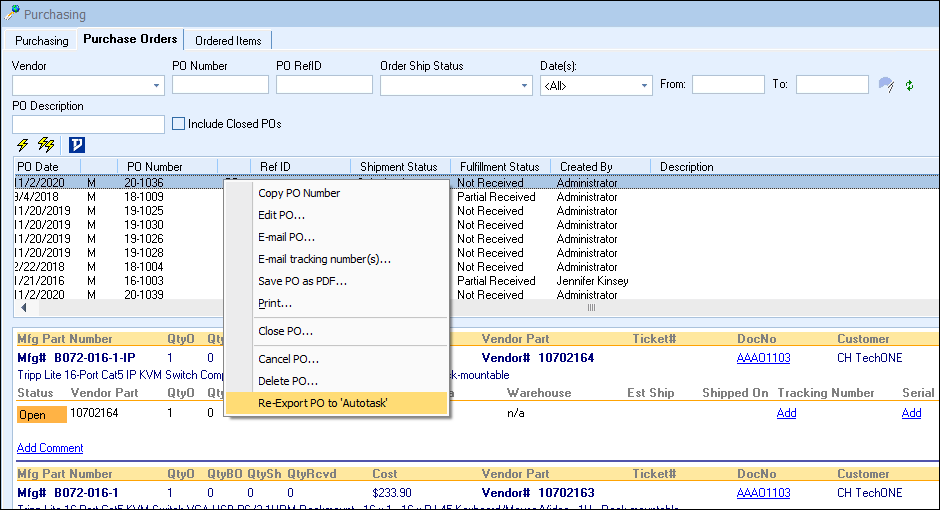Image resolution: width=940 pixels, height=510 pixels.
Task: Click the green refresh arrows icon
Action: pyautogui.click(x=909, y=86)
